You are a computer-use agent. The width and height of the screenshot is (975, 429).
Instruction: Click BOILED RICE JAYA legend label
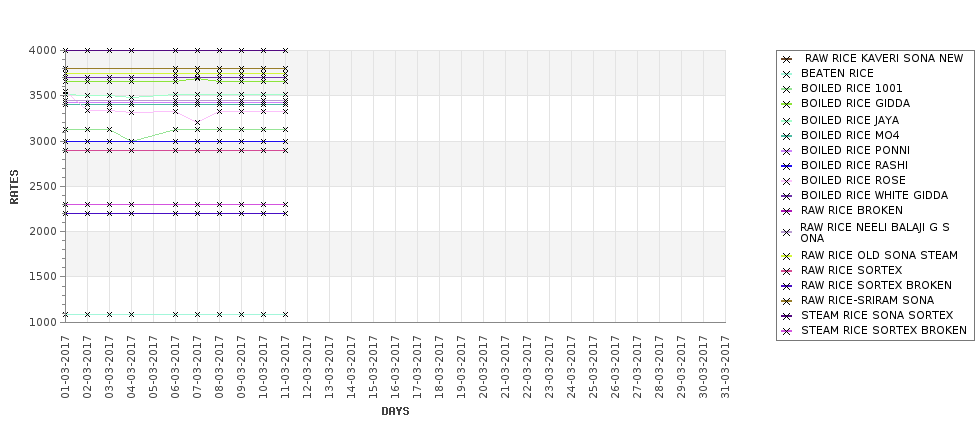[849, 120]
